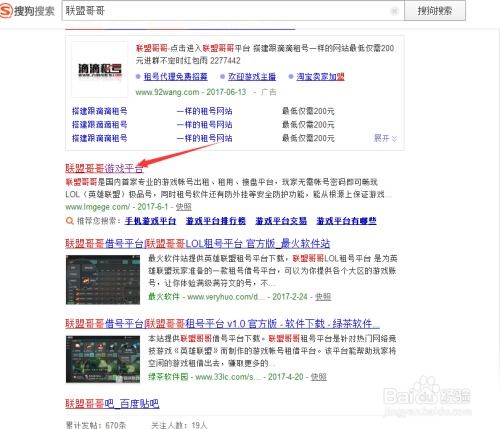Image resolution: width=500 pixels, height=429 pixels.
Task: Clear the search box with the X icon
Action: (x=394, y=11)
